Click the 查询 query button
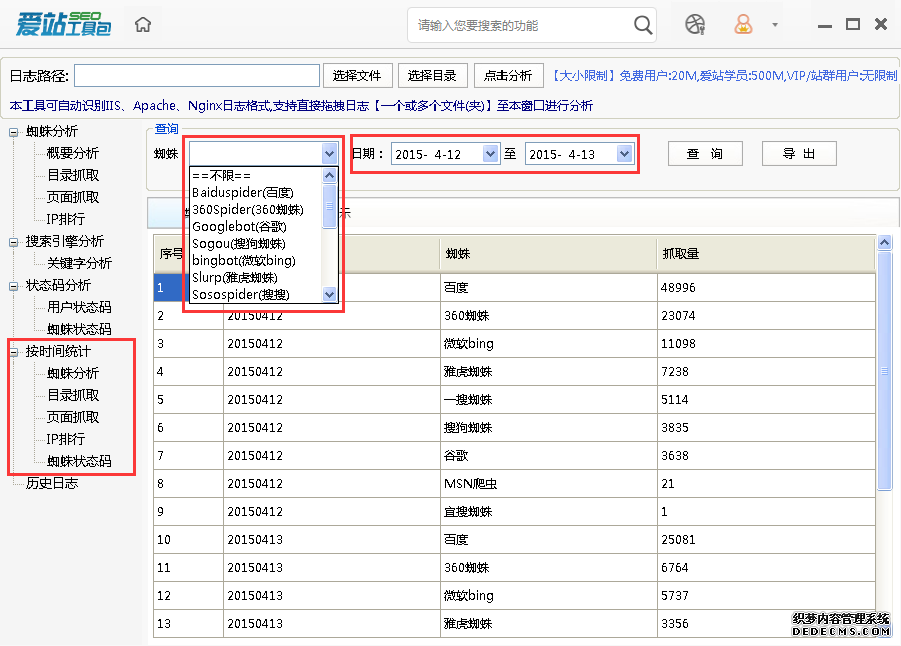The image size is (901, 646). [705, 154]
